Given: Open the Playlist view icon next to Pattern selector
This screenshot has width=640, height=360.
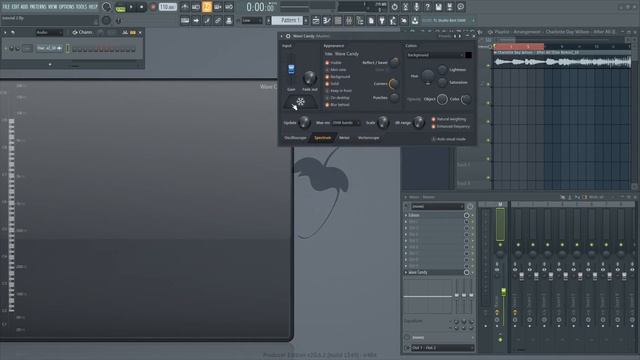Looking at the screenshot, I should coord(316,20).
